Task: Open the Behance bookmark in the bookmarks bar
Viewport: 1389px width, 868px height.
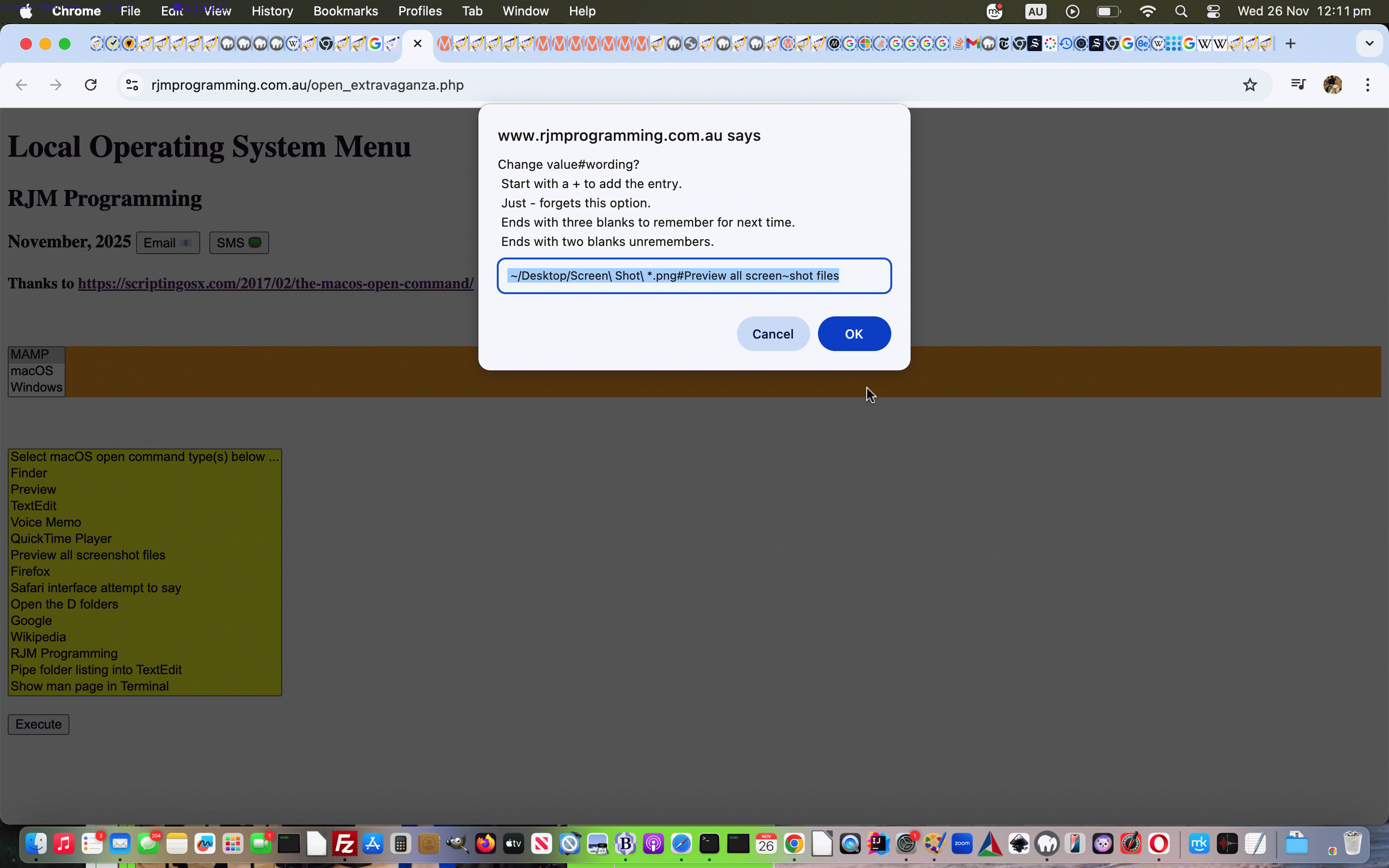Action: coord(1144,43)
